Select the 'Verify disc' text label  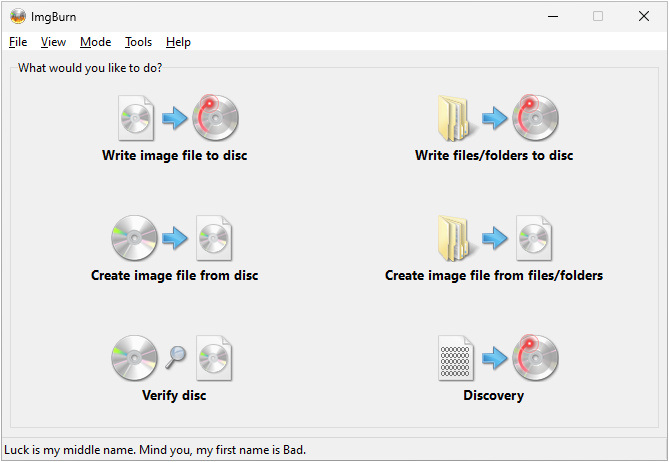pos(174,395)
